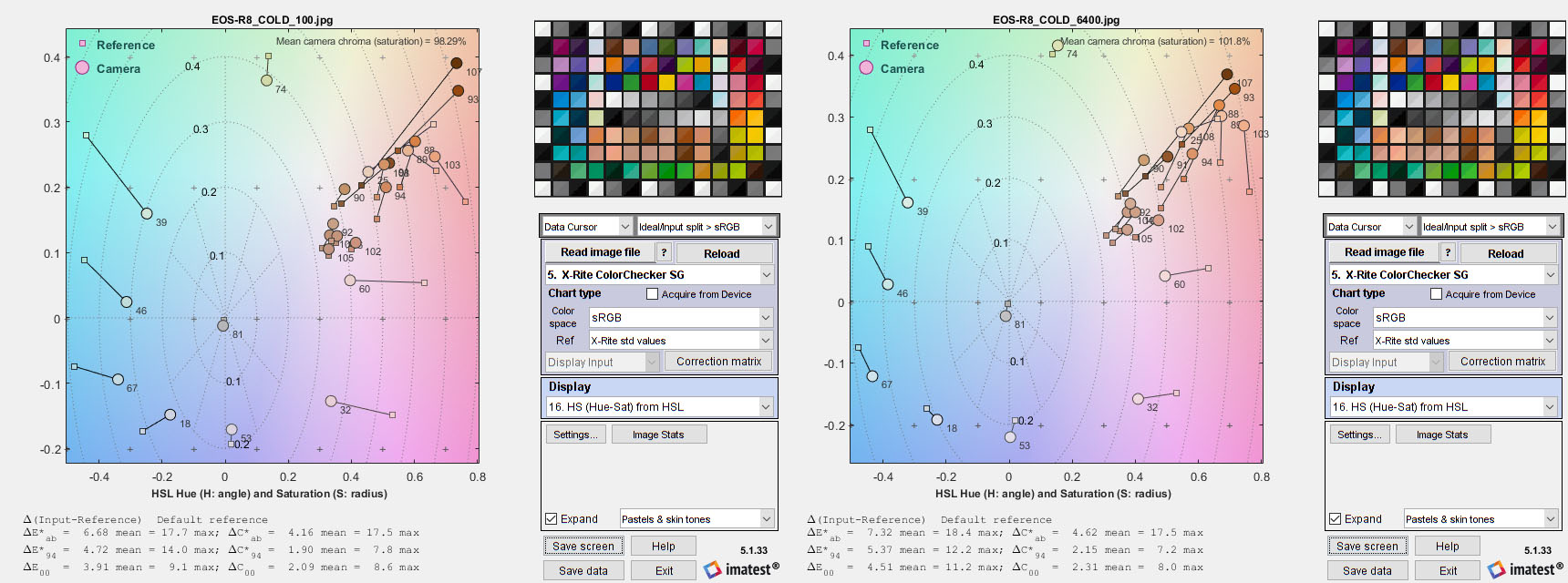1568x583 pixels.
Task: Click the ColorChecker thumbnail in the ISO 6400 panel
Action: point(1441,108)
